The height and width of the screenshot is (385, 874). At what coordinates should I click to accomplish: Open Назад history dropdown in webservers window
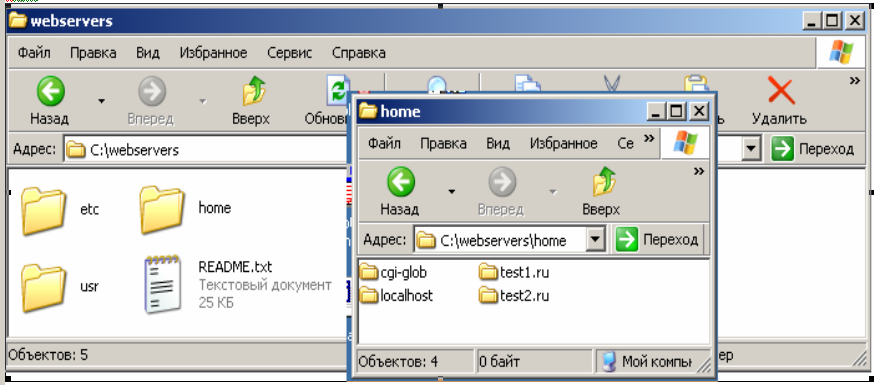click(x=101, y=101)
